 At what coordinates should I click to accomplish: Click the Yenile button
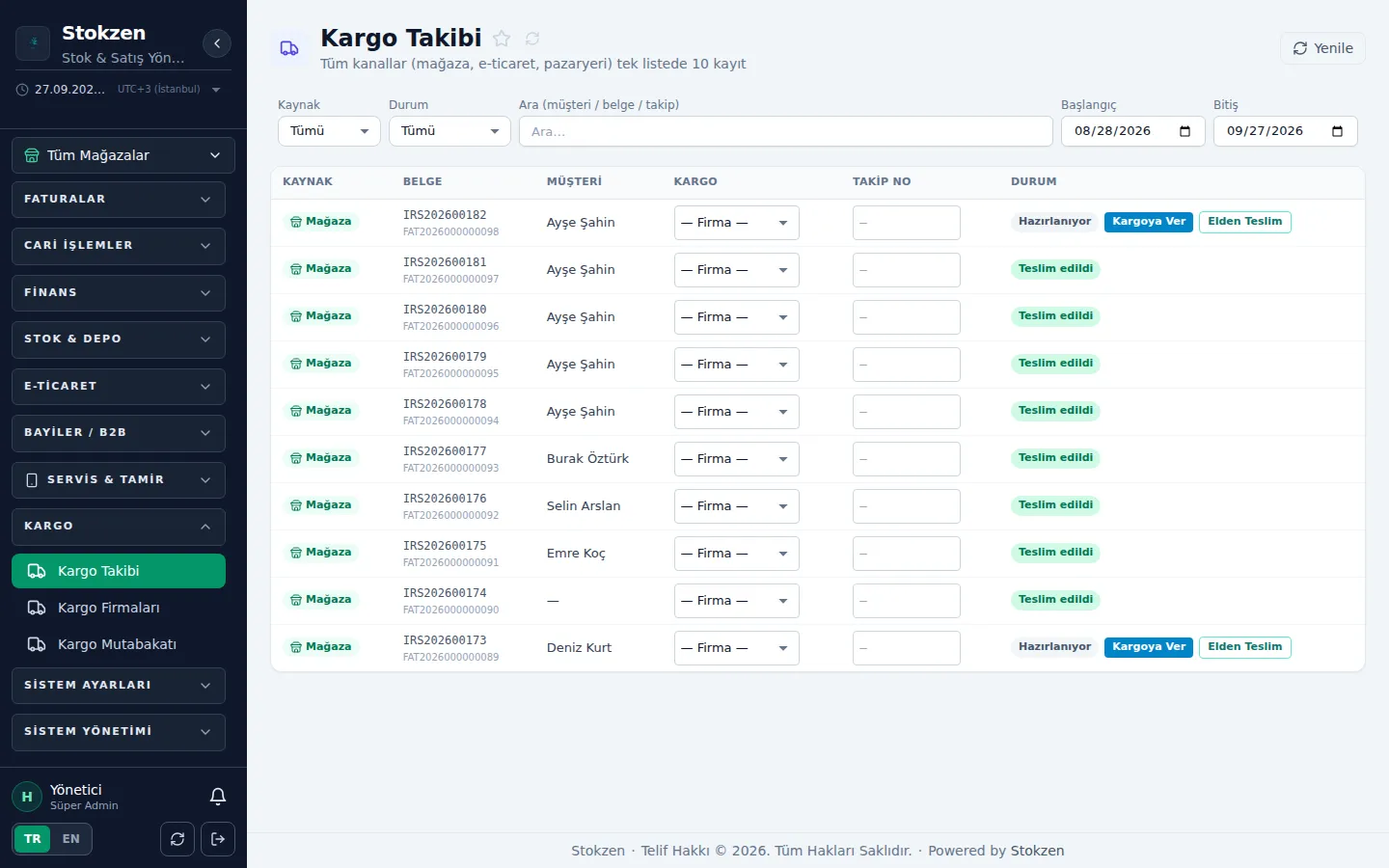click(1322, 48)
